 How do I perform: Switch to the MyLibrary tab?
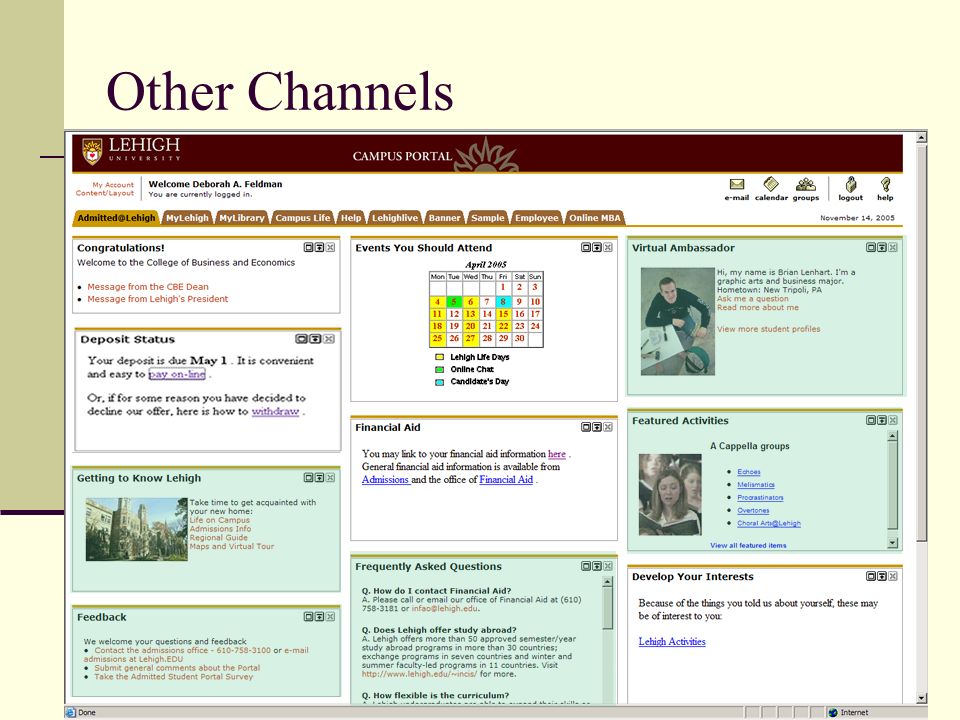tap(242, 218)
